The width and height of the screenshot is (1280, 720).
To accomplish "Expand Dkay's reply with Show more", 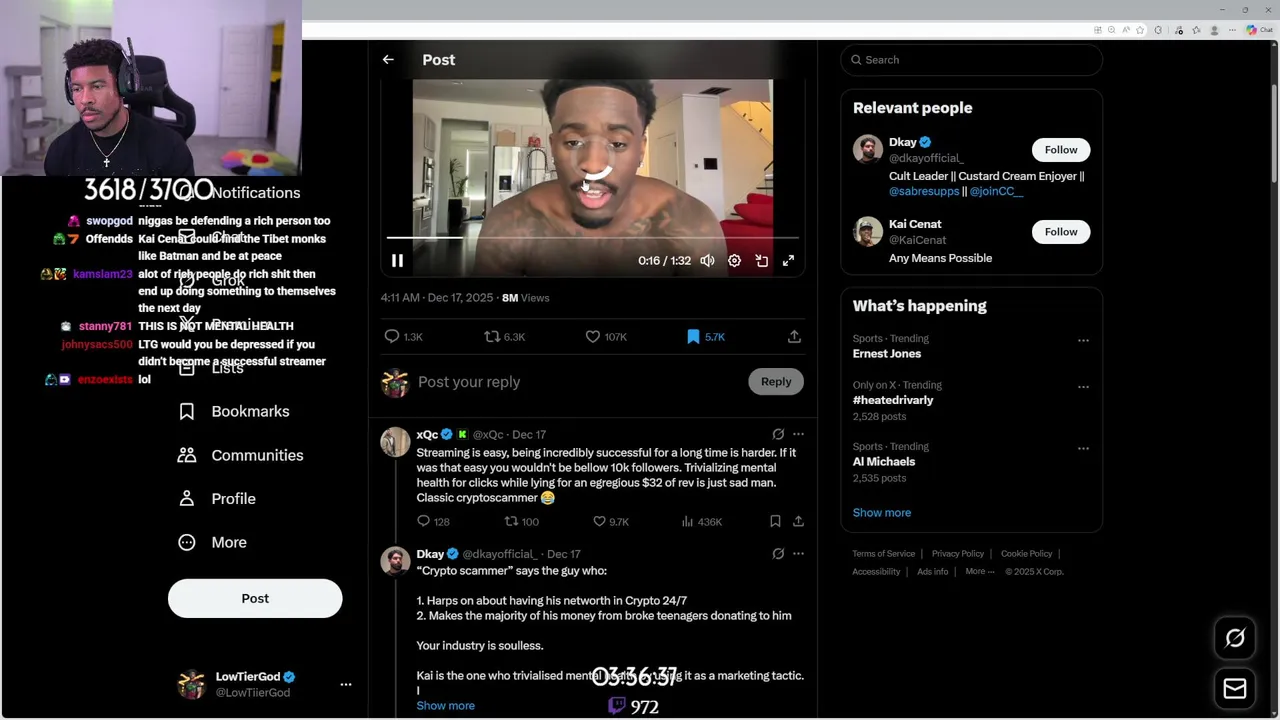I will coord(445,706).
